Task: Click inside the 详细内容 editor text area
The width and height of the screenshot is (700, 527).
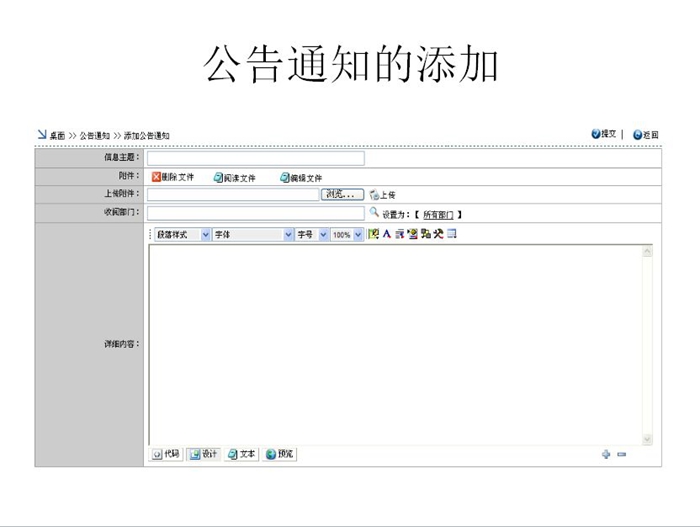Action: click(396, 345)
